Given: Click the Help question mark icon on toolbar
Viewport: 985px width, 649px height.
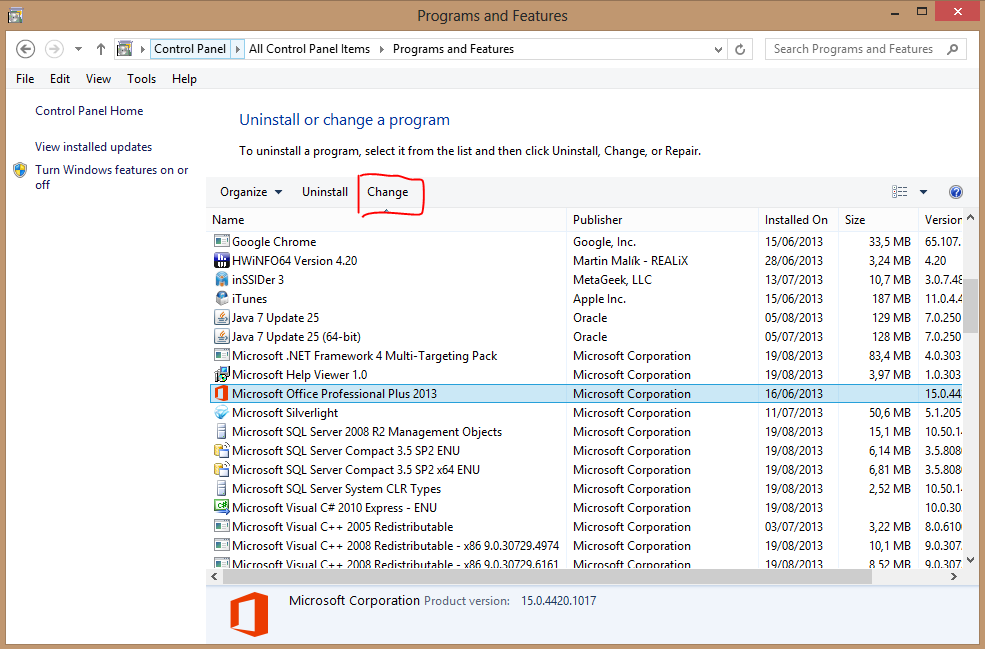Looking at the screenshot, I should click(956, 191).
